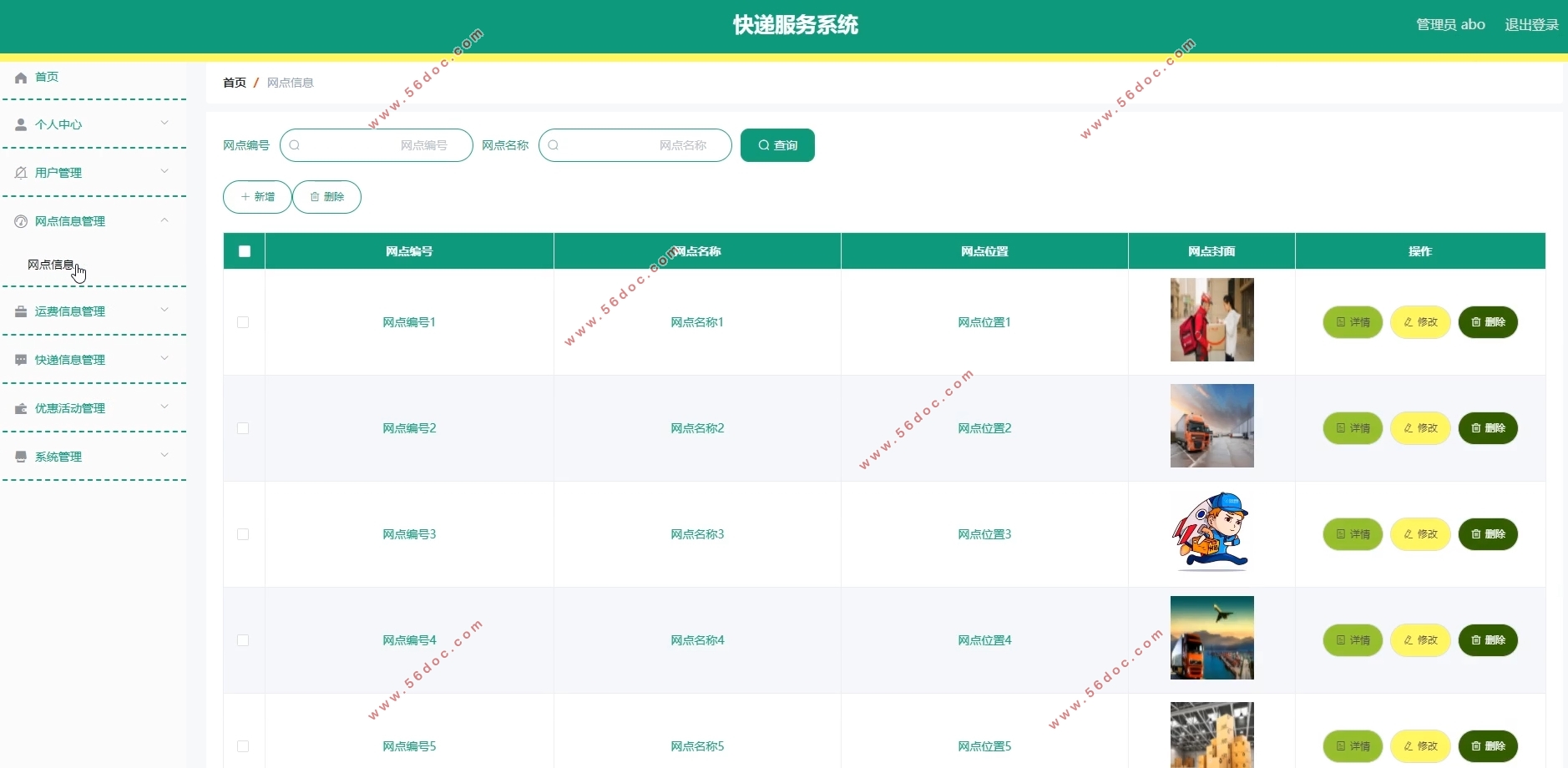This screenshot has height=768, width=1568.
Task: Click the icon beside 优惠活动管理
Action: [21, 408]
